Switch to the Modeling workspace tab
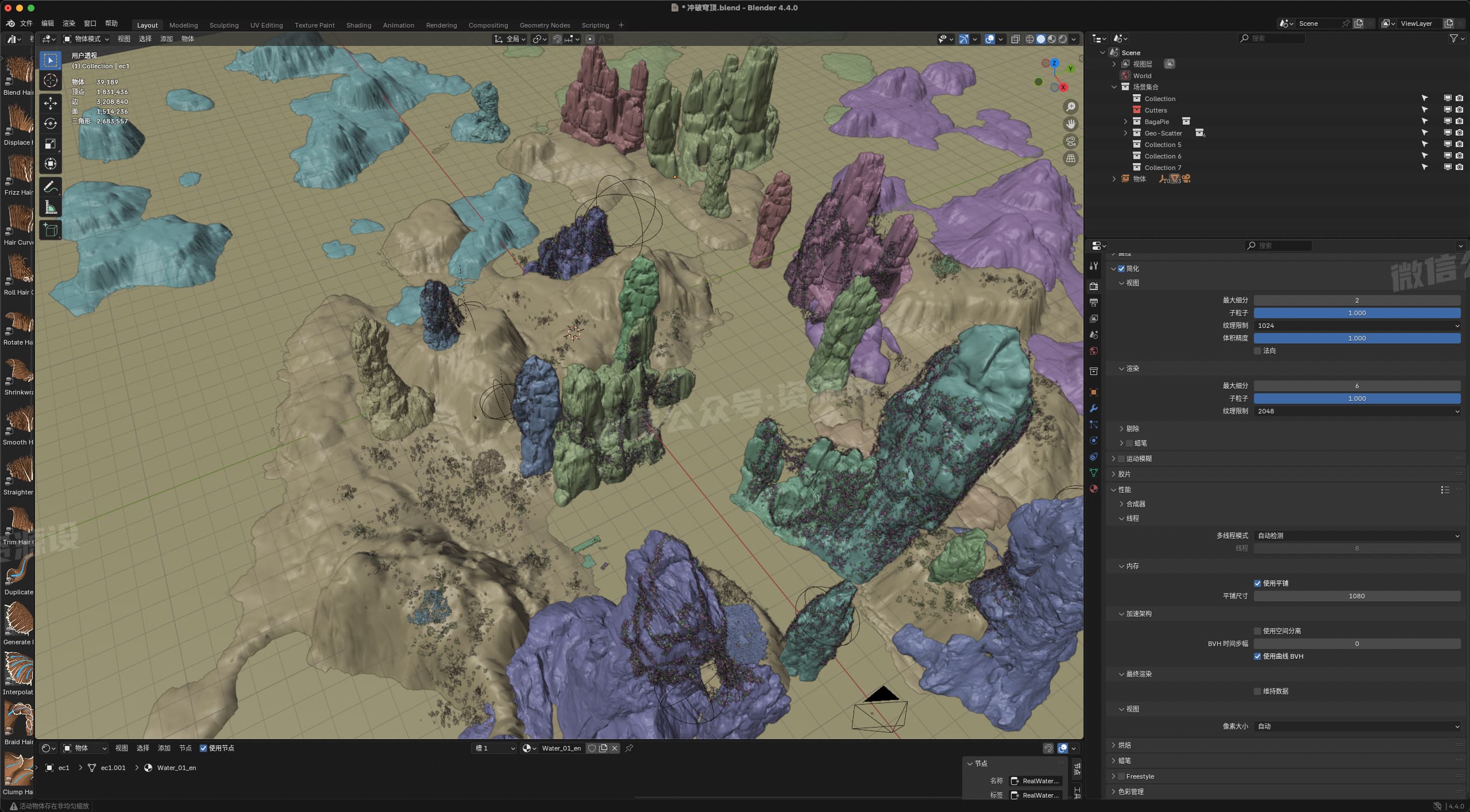Image resolution: width=1470 pixels, height=812 pixels. pyautogui.click(x=183, y=25)
